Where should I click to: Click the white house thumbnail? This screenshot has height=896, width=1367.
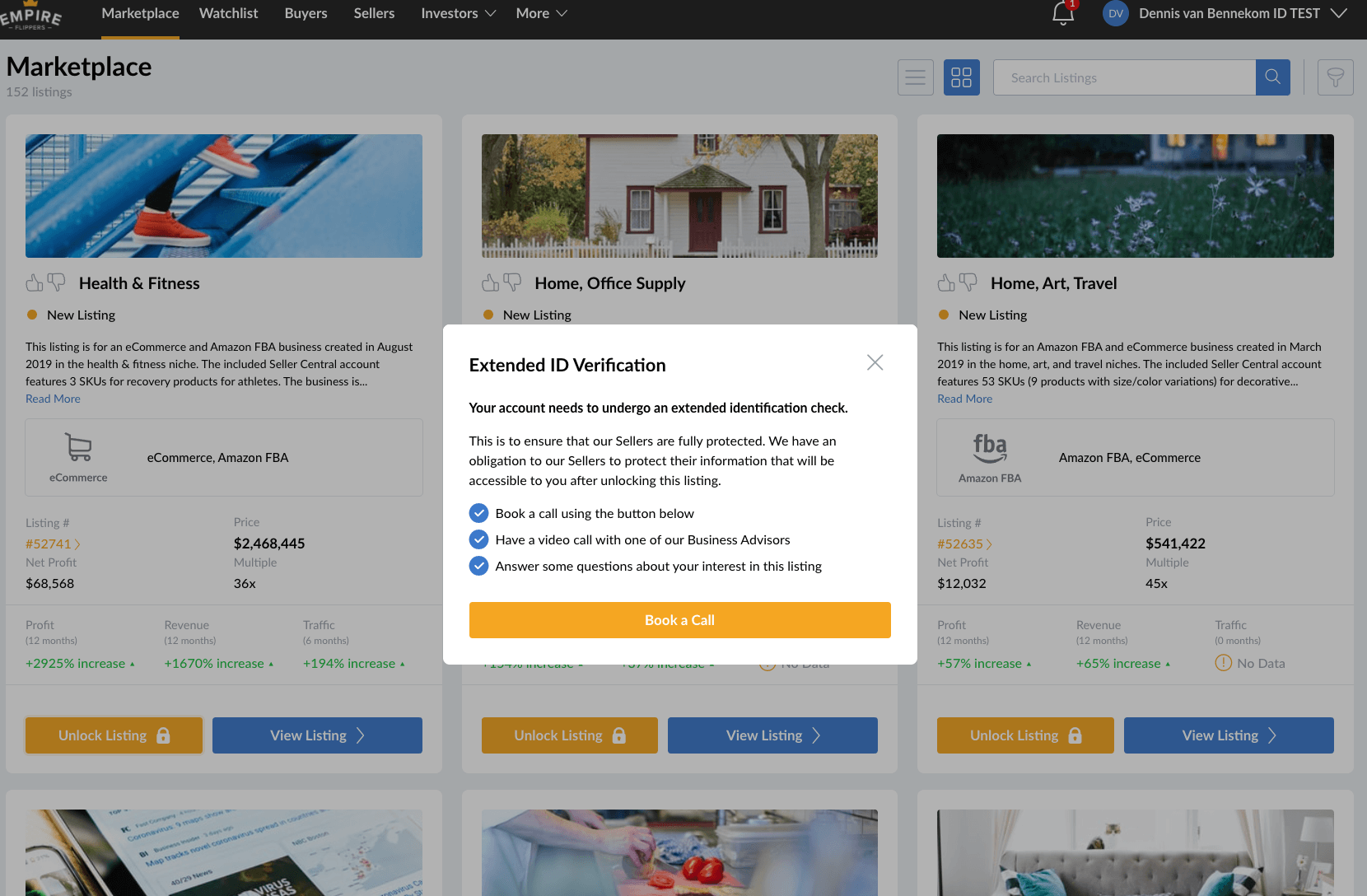(679, 196)
